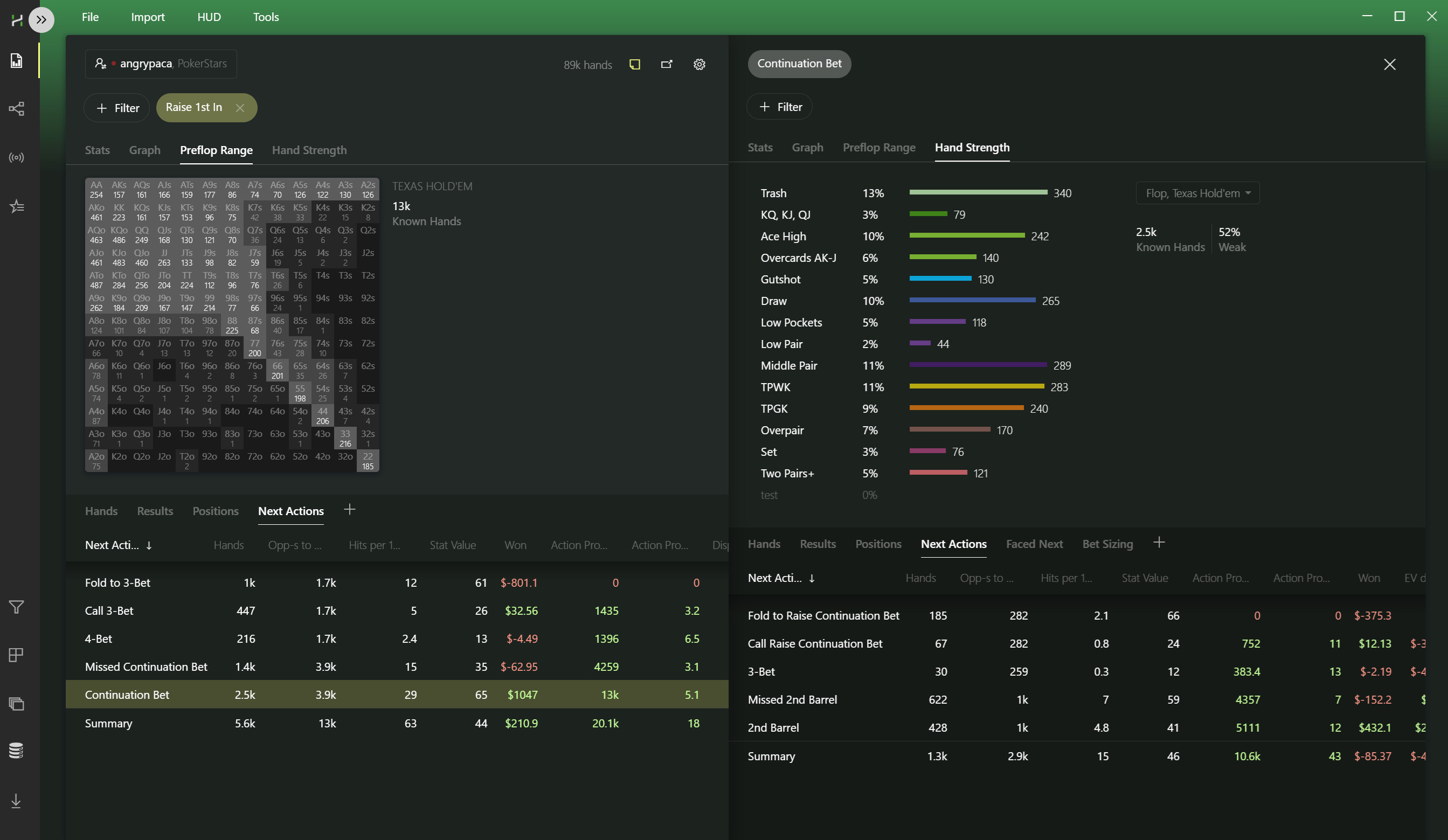Switch to Graph tab in left panel
Screen dimensions: 1448x840
point(143,150)
